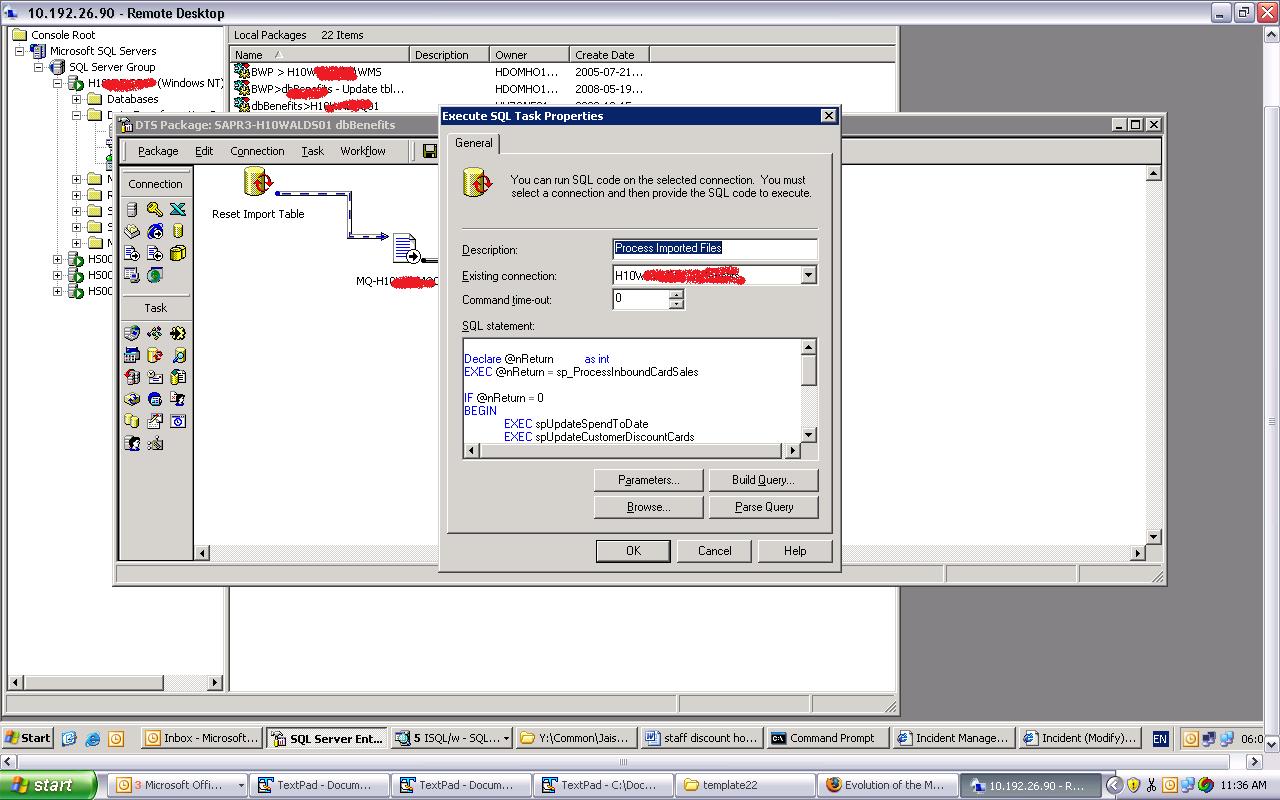1280x800 pixels.
Task: Select the Data Driven Query magnifier task icon
Action: [x=178, y=355]
